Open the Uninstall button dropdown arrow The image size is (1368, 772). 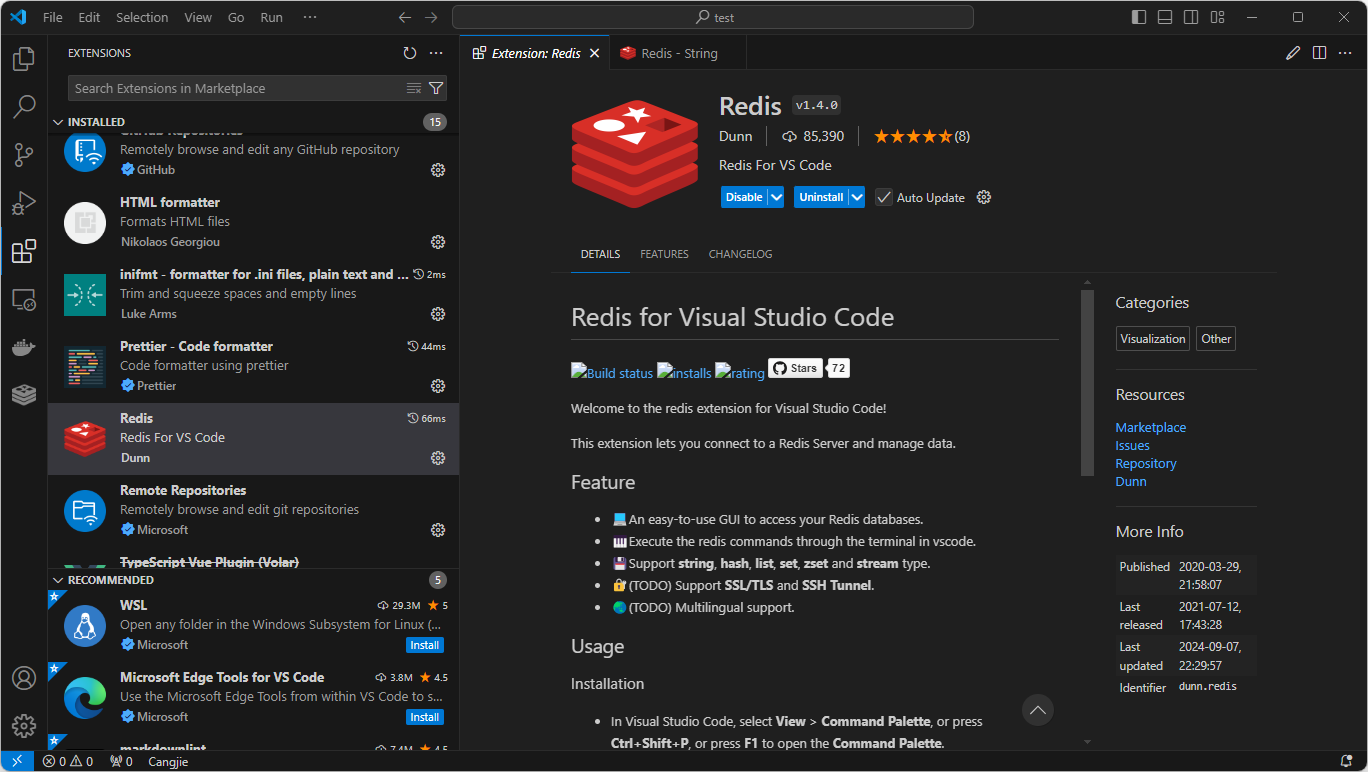click(857, 197)
